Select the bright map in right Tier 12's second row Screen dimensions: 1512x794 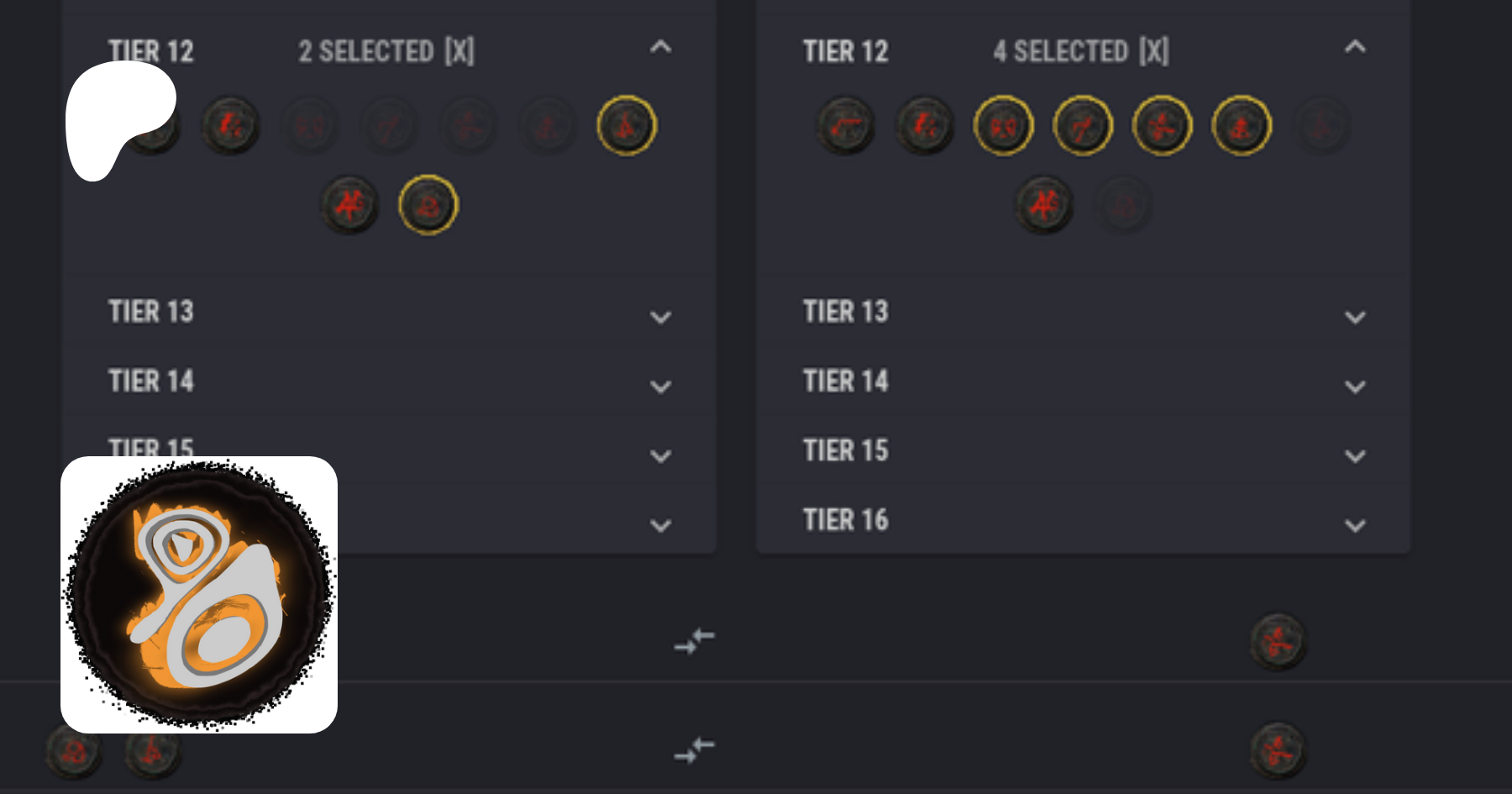pos(1043,205)
